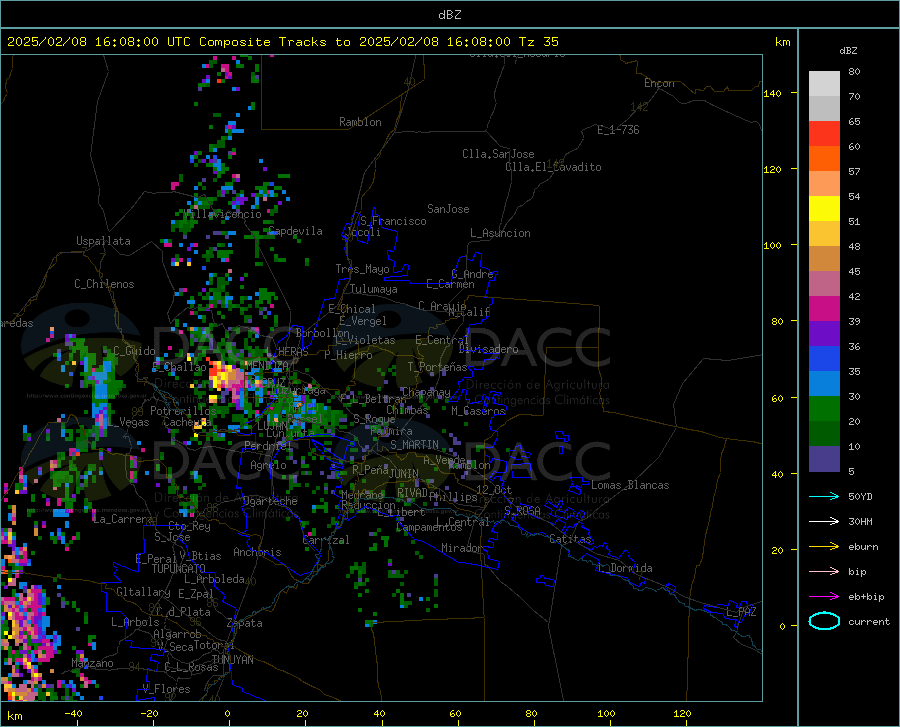Click the E_1-736 map label
This screenshot has height=727, width=900.
click(618, 130)
